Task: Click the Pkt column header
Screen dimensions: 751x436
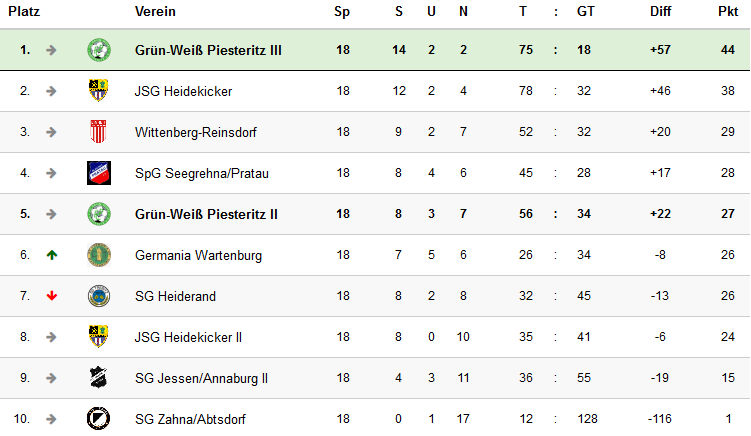Action: coord(728,12)
